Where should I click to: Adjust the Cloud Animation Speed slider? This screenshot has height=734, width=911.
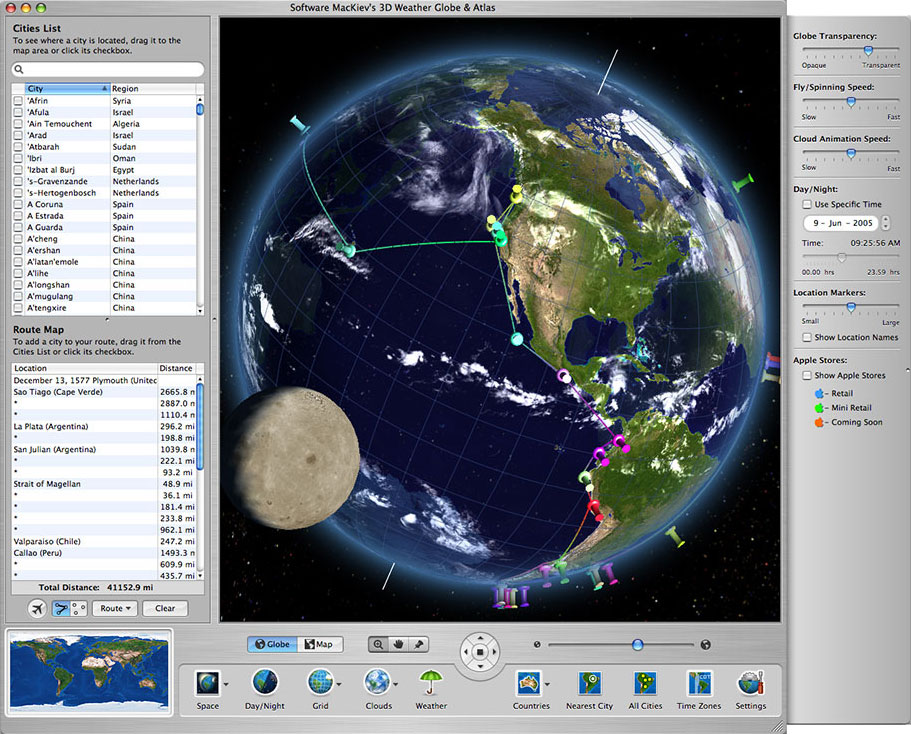pyautogui.click(x=851, y=153)
